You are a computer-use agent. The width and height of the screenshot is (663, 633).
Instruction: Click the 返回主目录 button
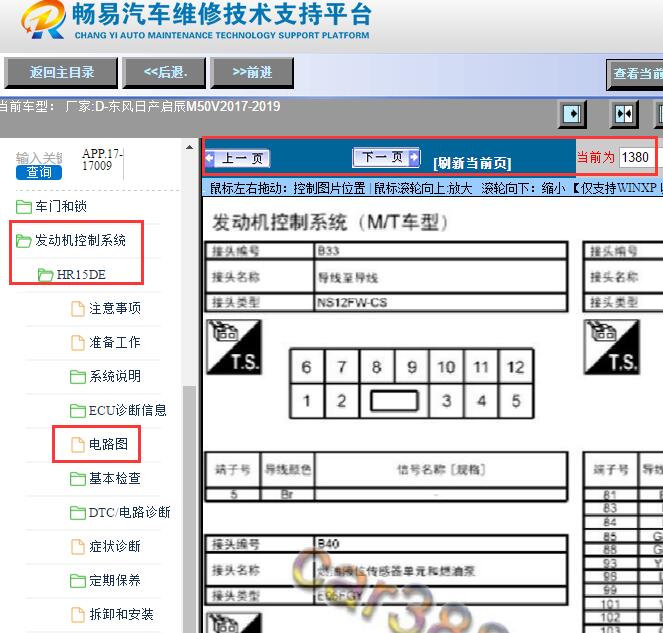[x=61, y=73]
